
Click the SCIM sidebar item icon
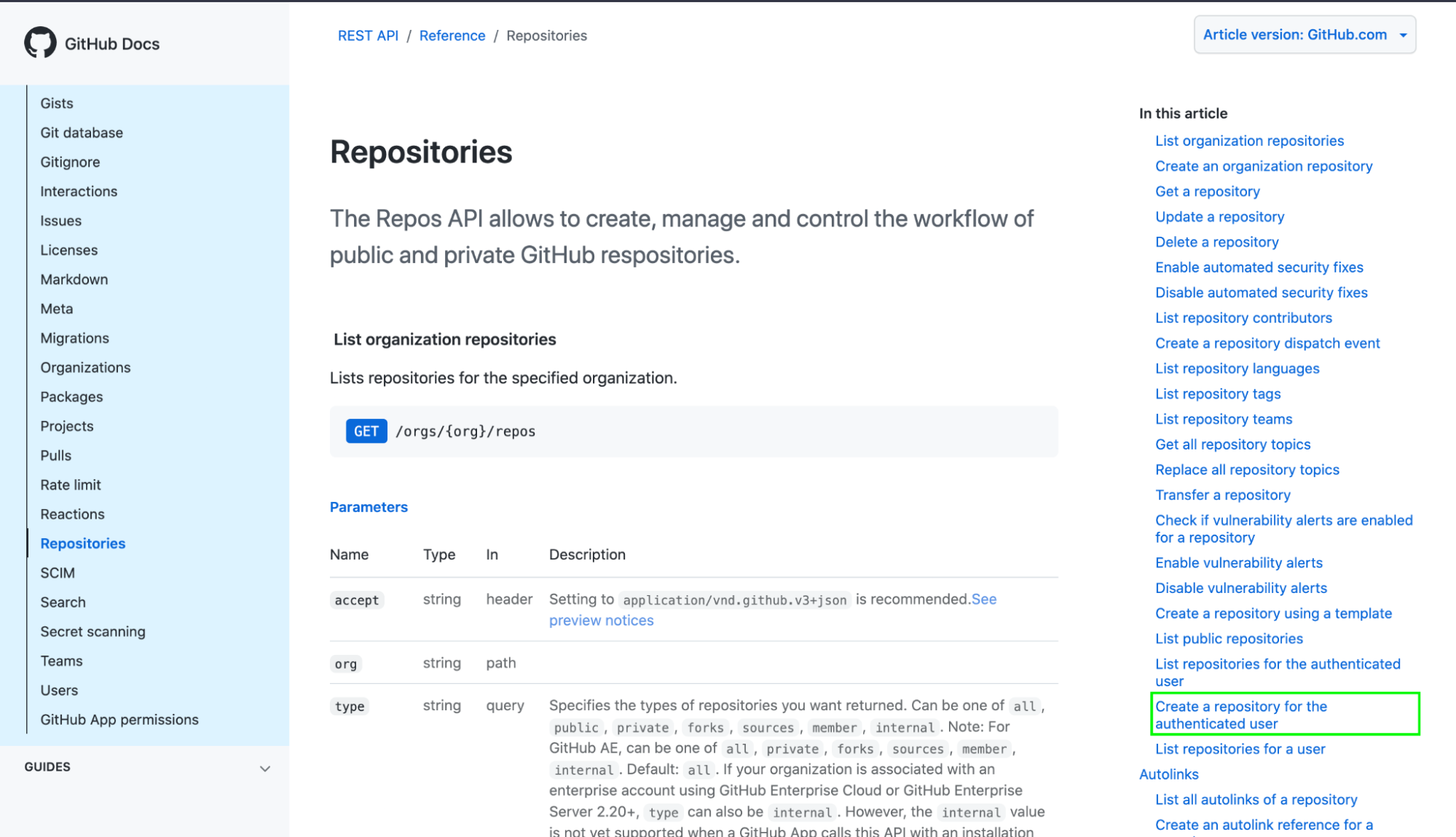click(x=57, y=573)
